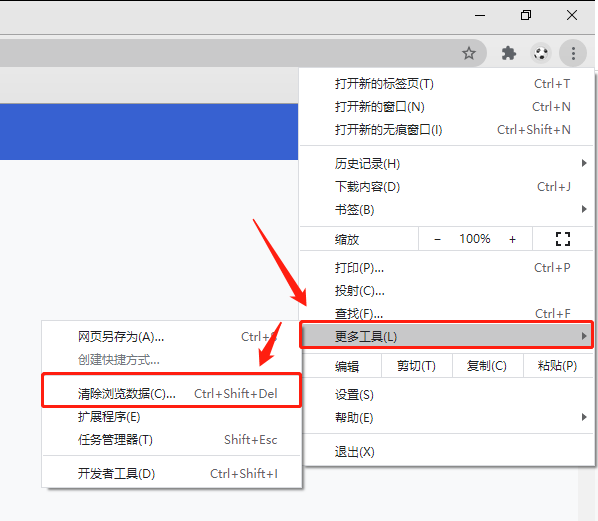Open 任务管理器(T) entry
This screenshot has width=598, height=521.
tap(172, 439)
